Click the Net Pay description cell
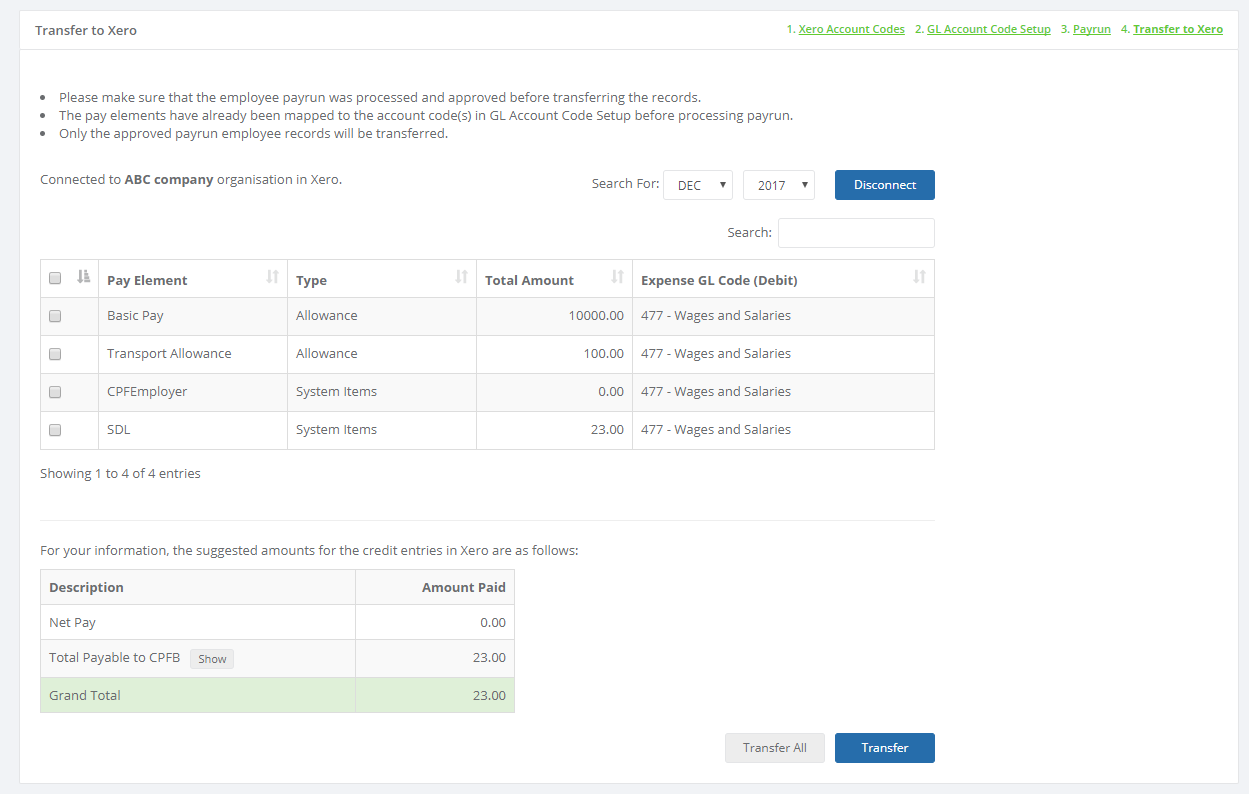Screen dimensions: 1249x794 [198, 623]
